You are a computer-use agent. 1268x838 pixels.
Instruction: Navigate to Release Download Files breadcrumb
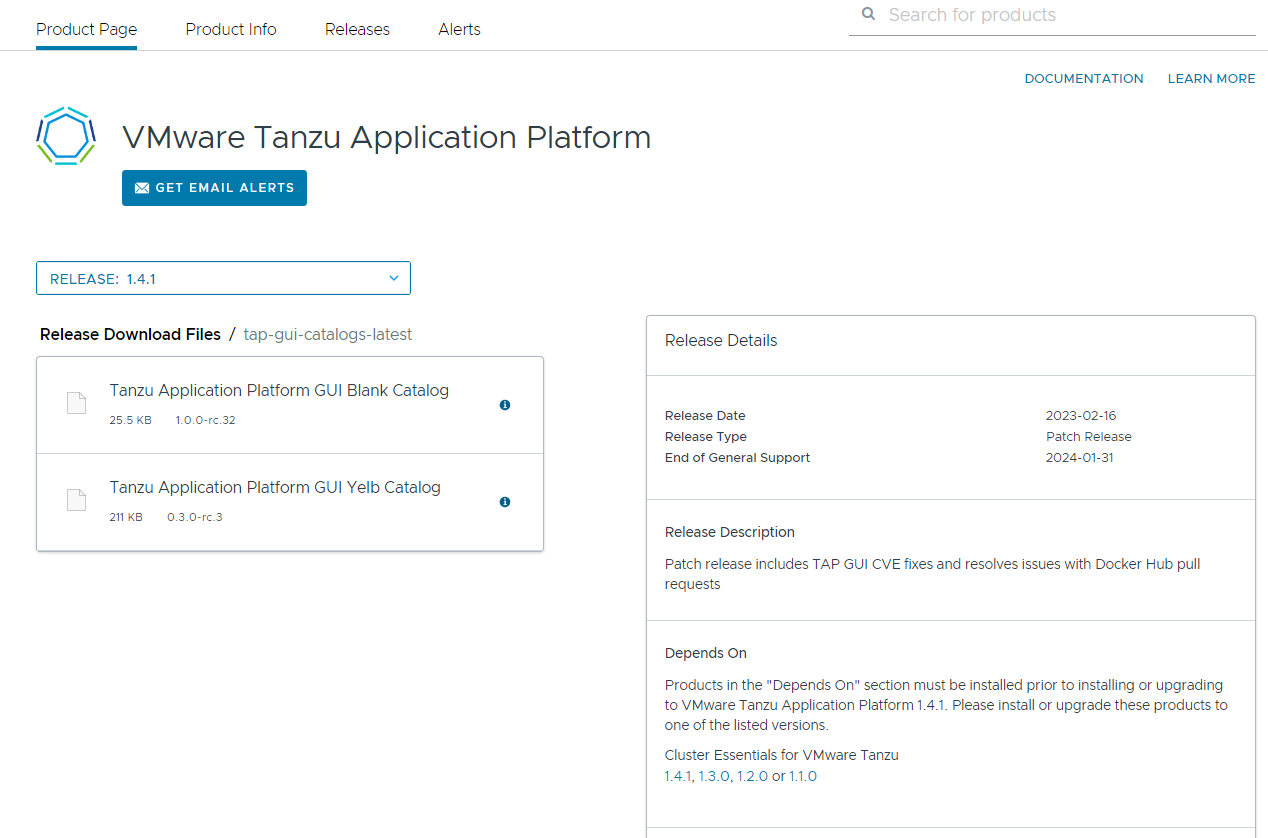[130, 334]
